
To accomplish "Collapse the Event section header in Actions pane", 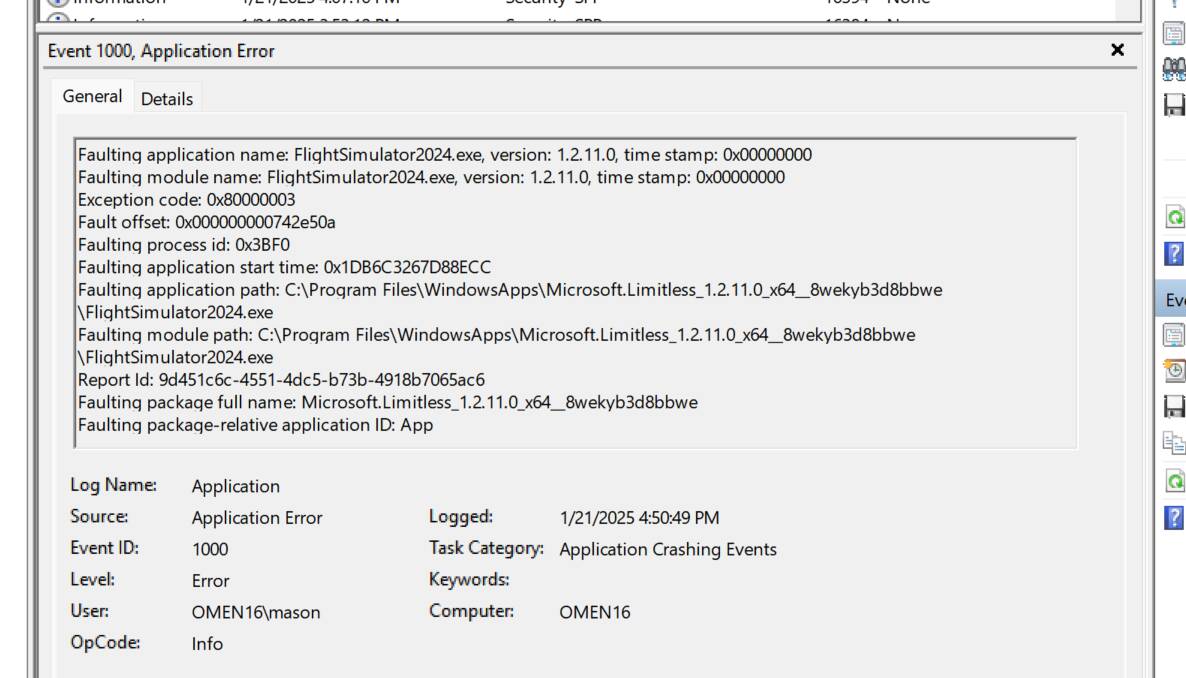I will click(1175, 300).
